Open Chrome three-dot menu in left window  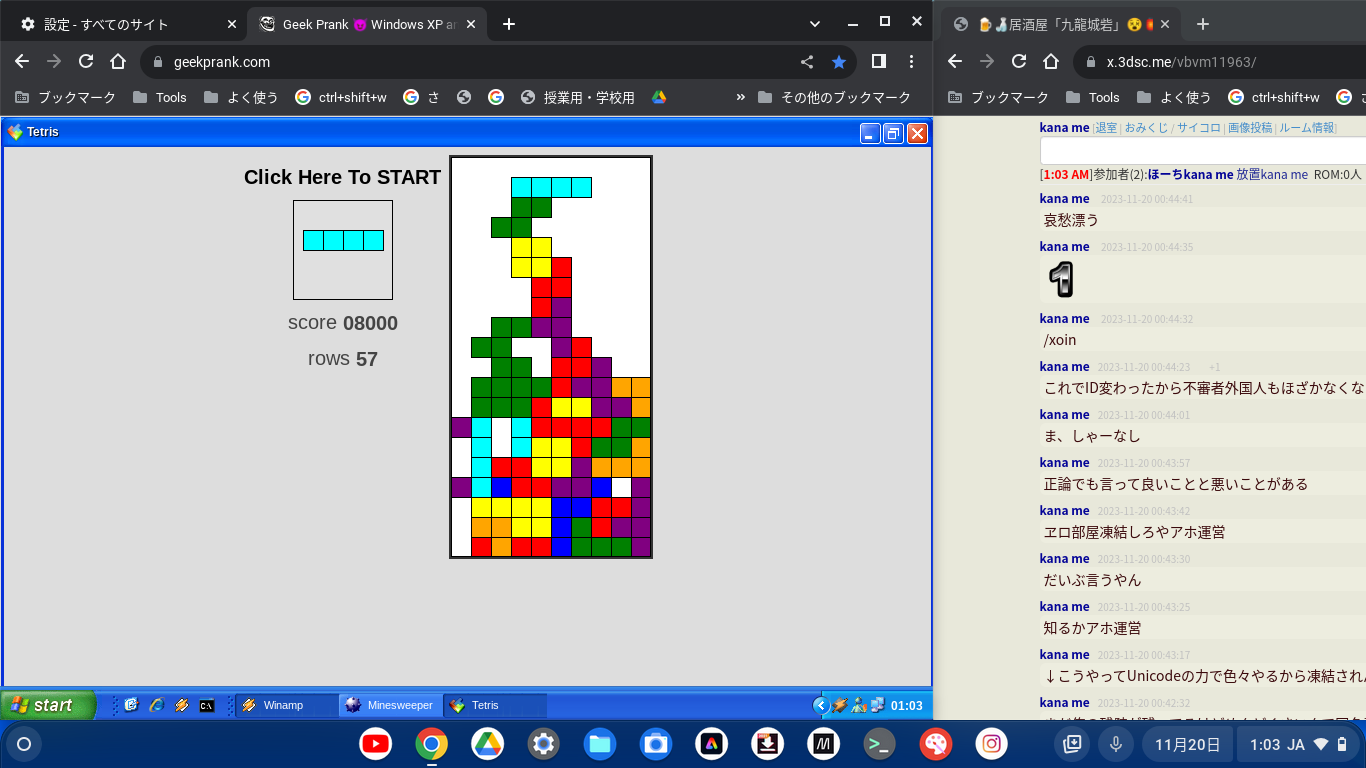pos(911,61)
